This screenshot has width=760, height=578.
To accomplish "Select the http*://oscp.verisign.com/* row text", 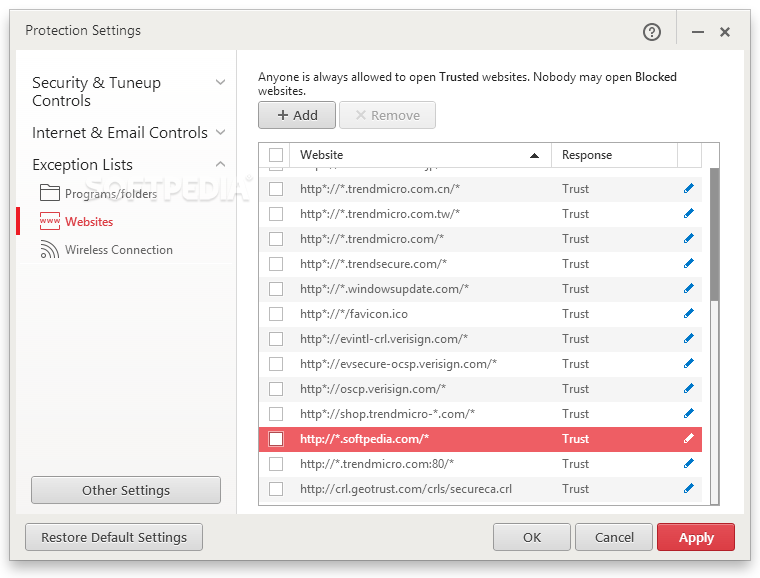I will [x=373, y=389].
